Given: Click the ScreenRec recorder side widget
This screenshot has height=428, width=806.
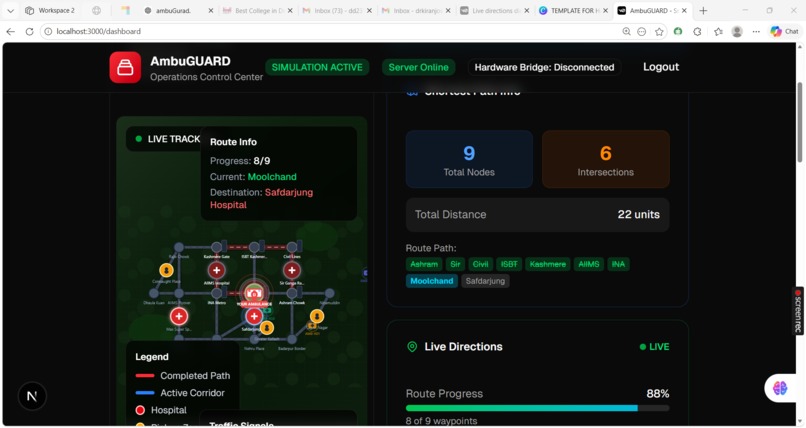Looking at the screenshot, I should point(798,311).
